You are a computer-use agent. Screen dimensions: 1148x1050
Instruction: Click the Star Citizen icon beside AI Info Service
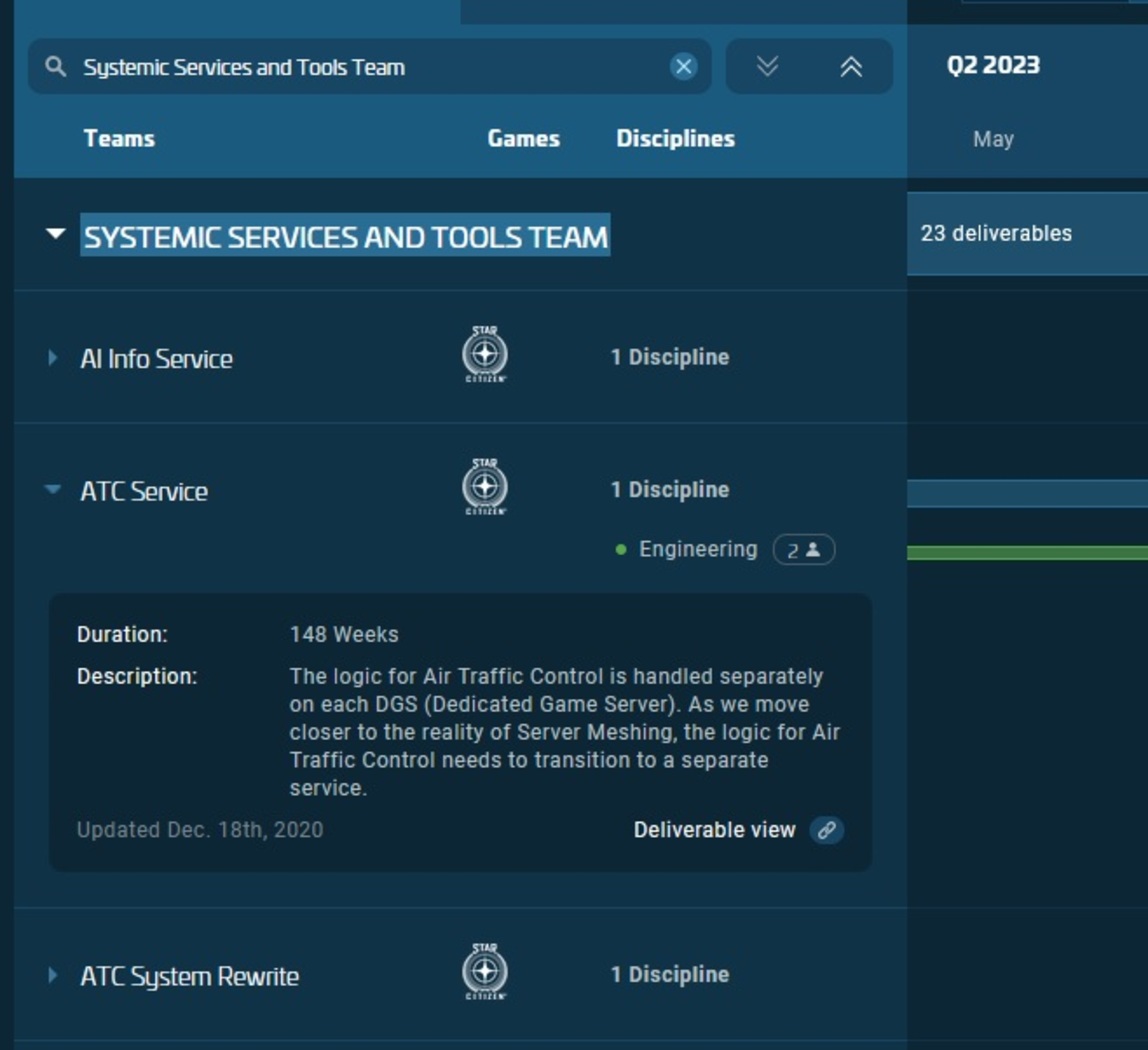[x=484, y=356]
